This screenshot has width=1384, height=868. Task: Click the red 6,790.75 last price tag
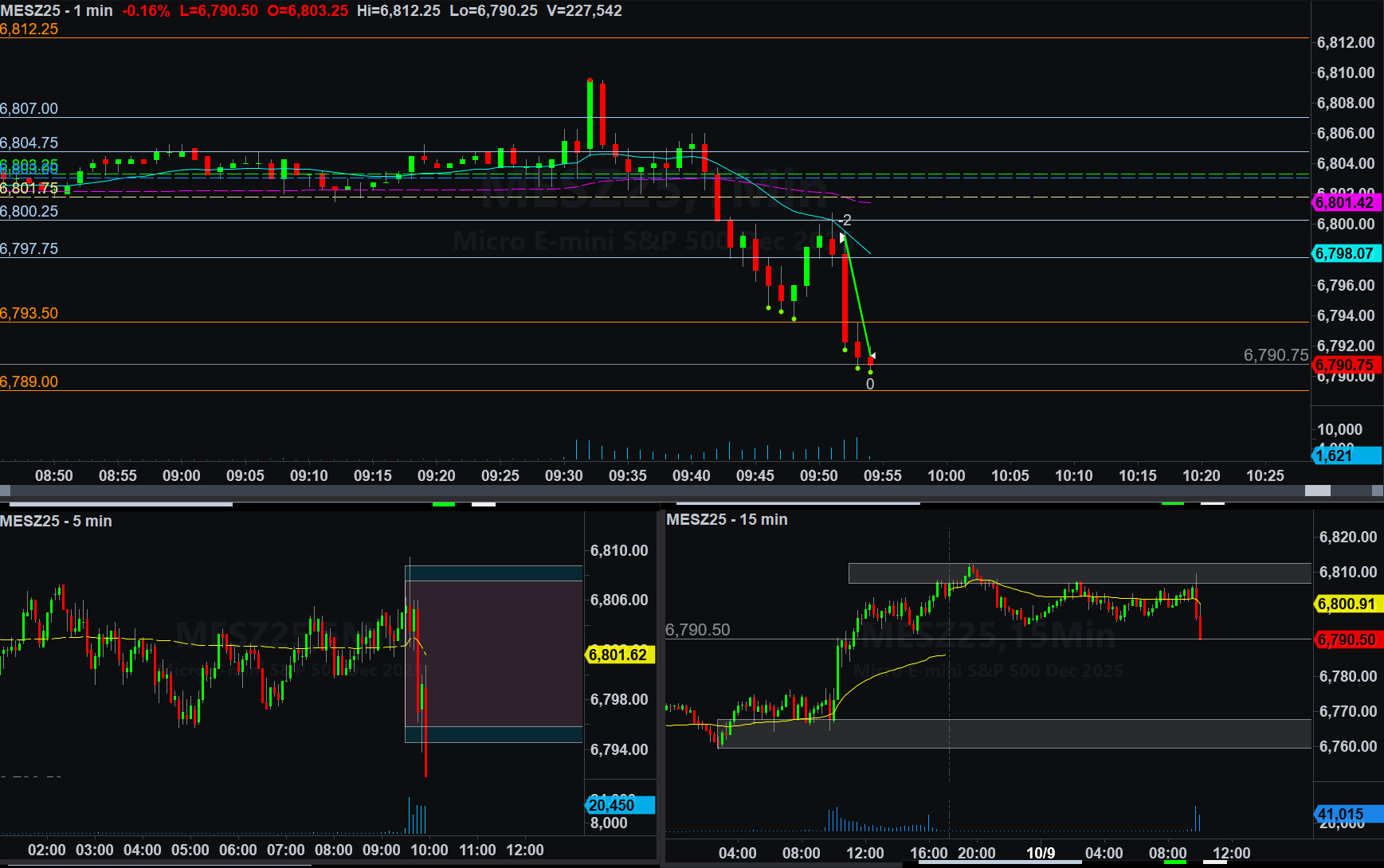click(1345, 366)
